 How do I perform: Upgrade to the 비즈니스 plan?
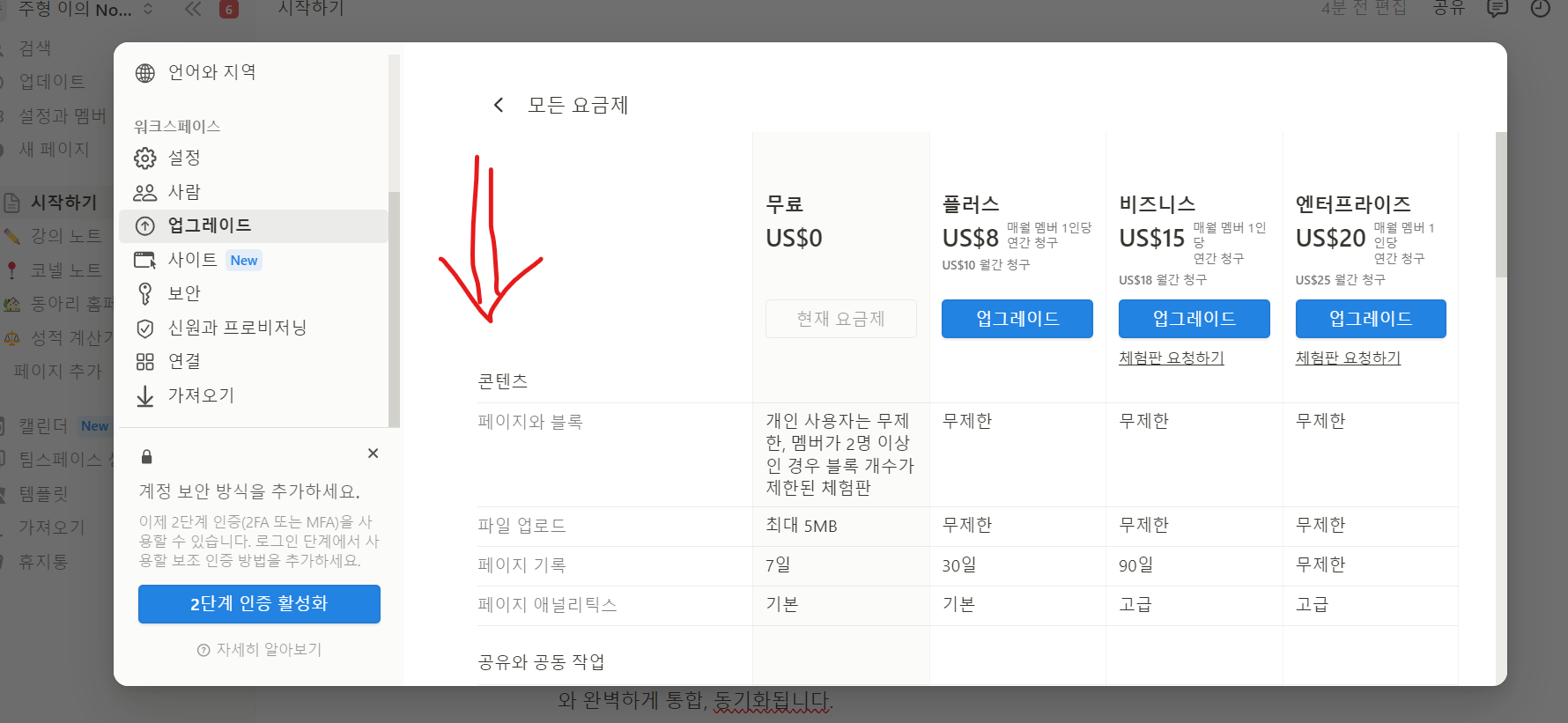(x=1194, y=319)
